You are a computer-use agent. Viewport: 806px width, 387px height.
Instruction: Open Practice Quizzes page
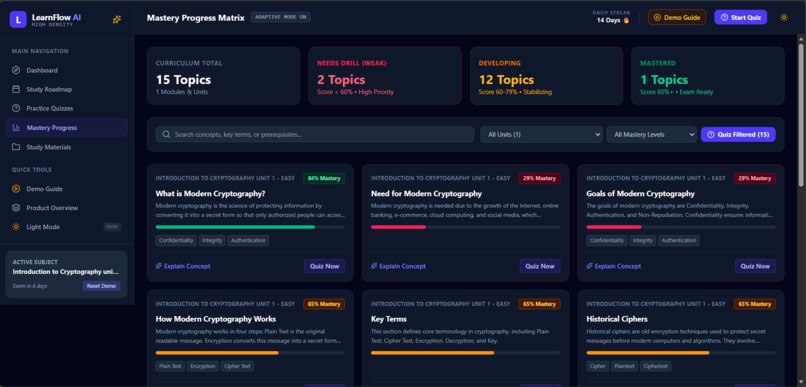tap(66, 108)
